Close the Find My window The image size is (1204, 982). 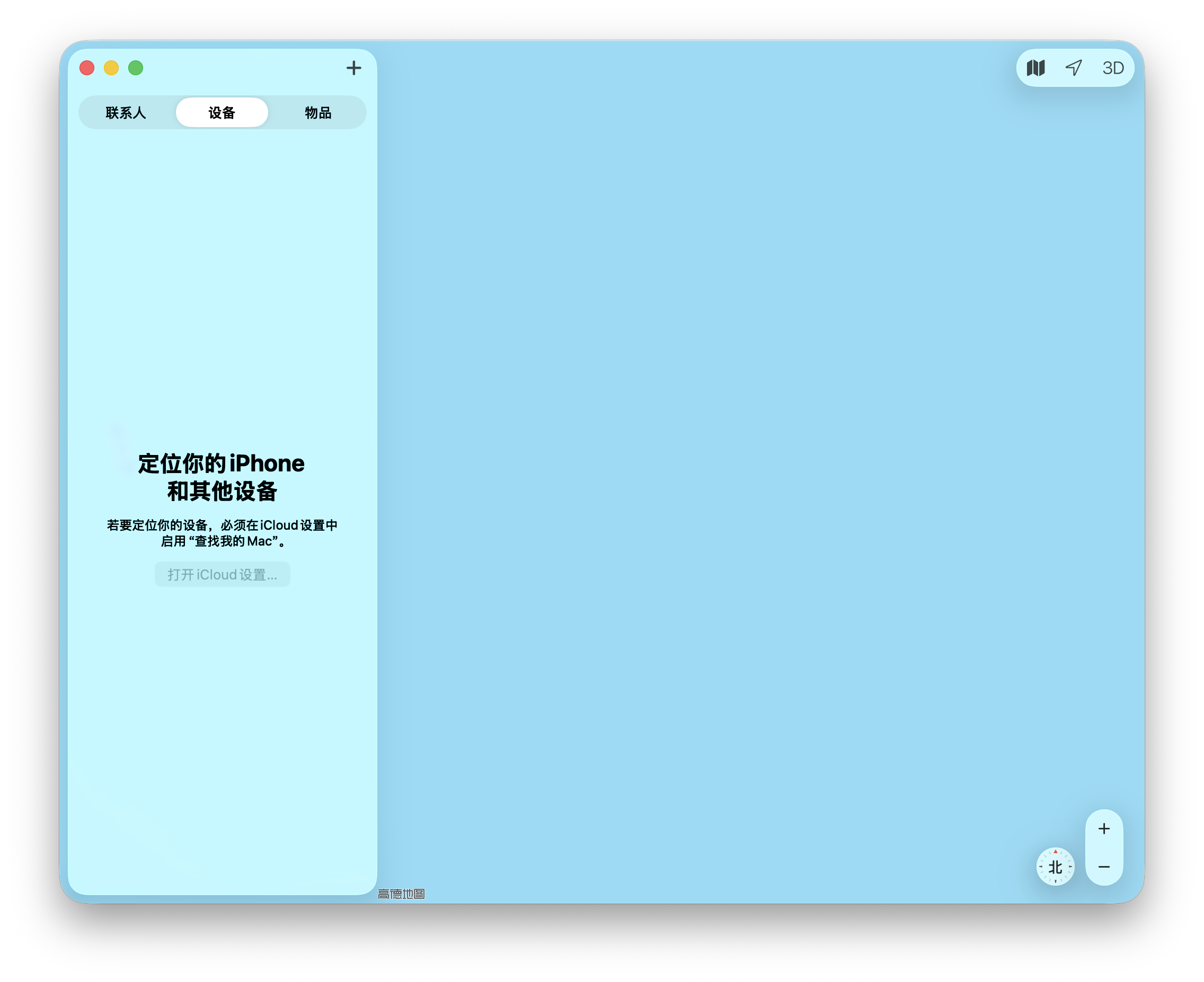tap(87, 68)
